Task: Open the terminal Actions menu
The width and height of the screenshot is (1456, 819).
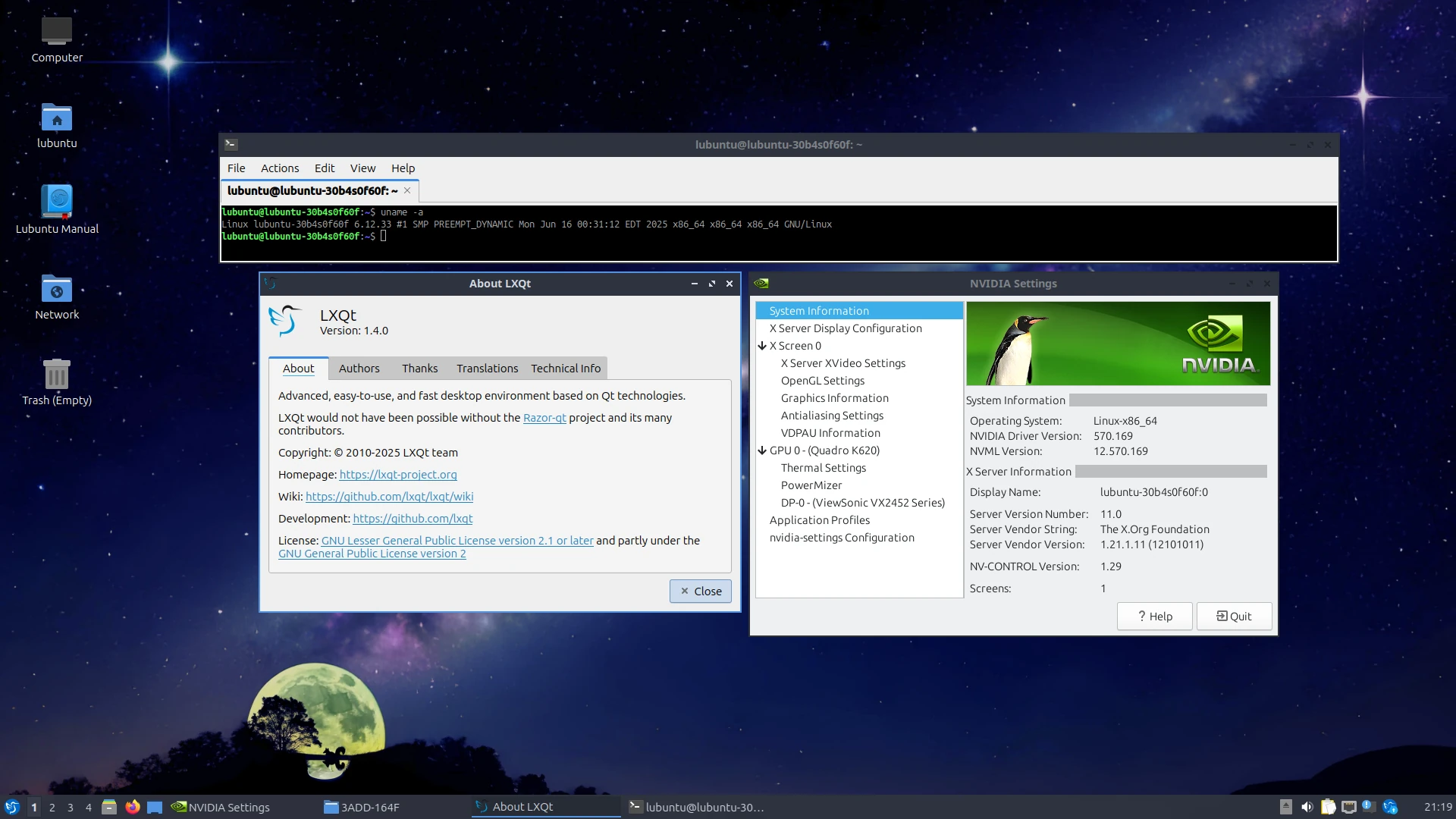Action: tap(279, 168)
